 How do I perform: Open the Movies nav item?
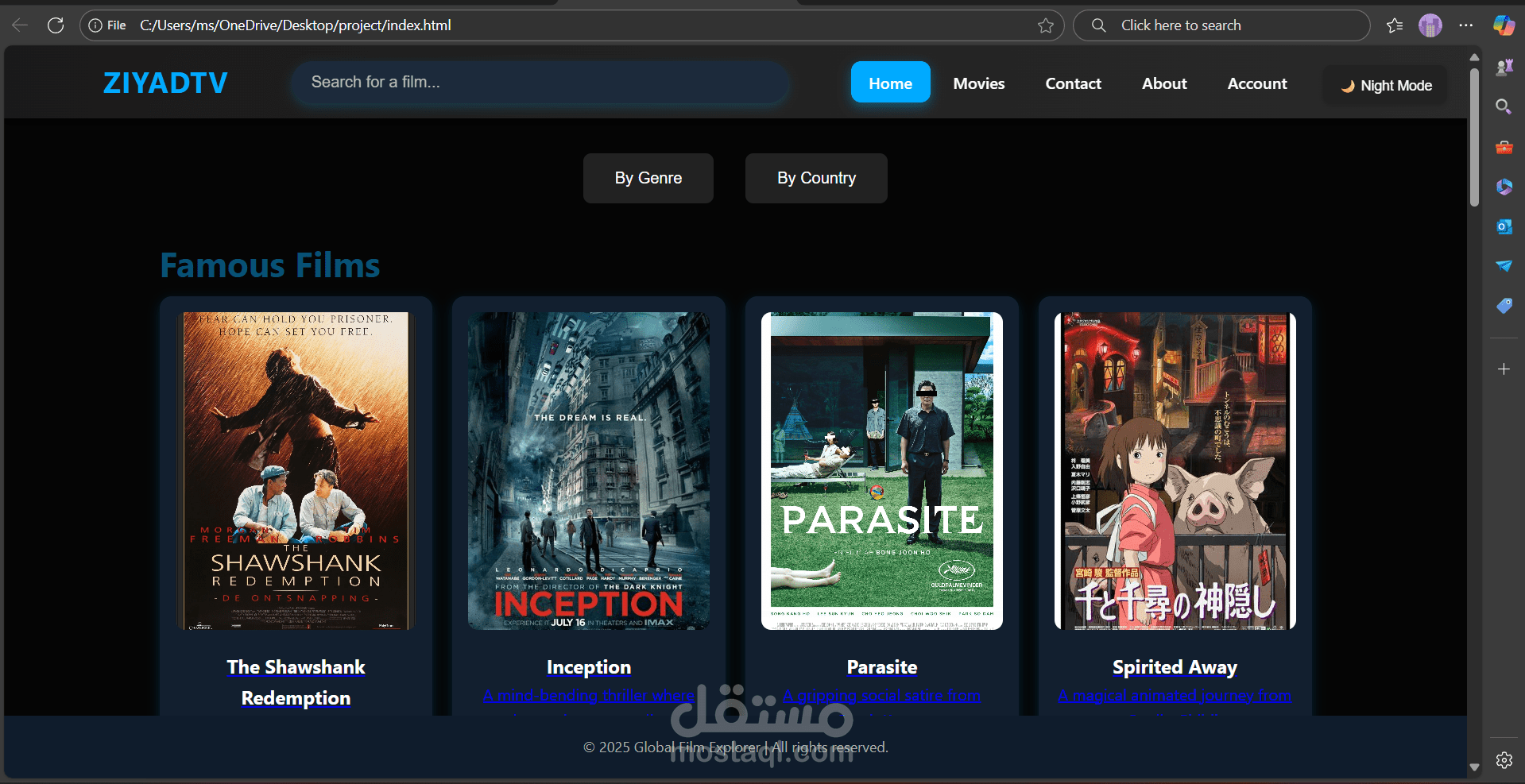click(979, 83)
